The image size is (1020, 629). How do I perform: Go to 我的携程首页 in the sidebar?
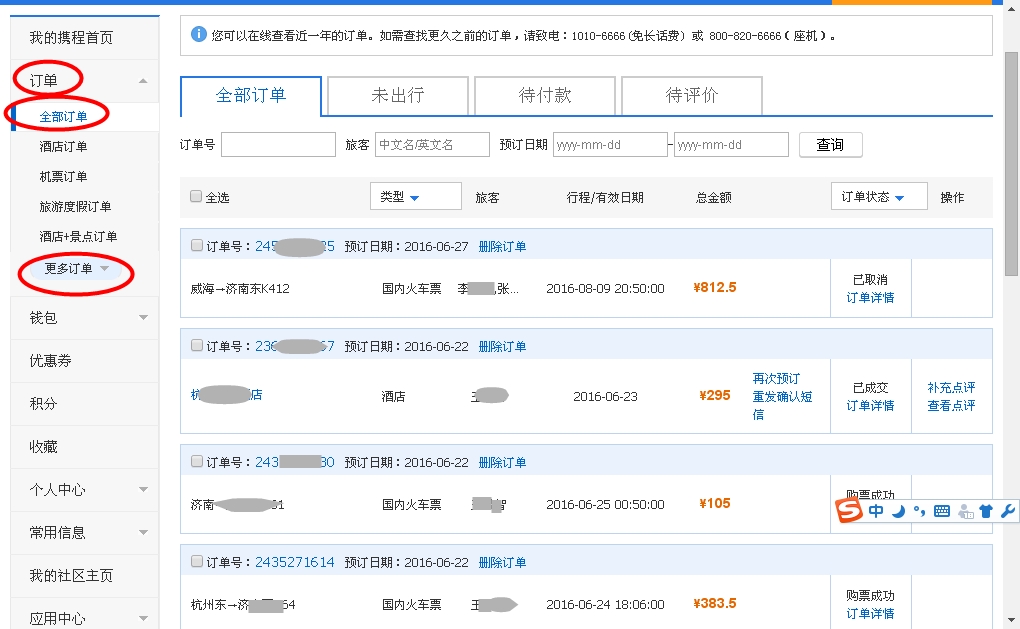click(71, 38)
